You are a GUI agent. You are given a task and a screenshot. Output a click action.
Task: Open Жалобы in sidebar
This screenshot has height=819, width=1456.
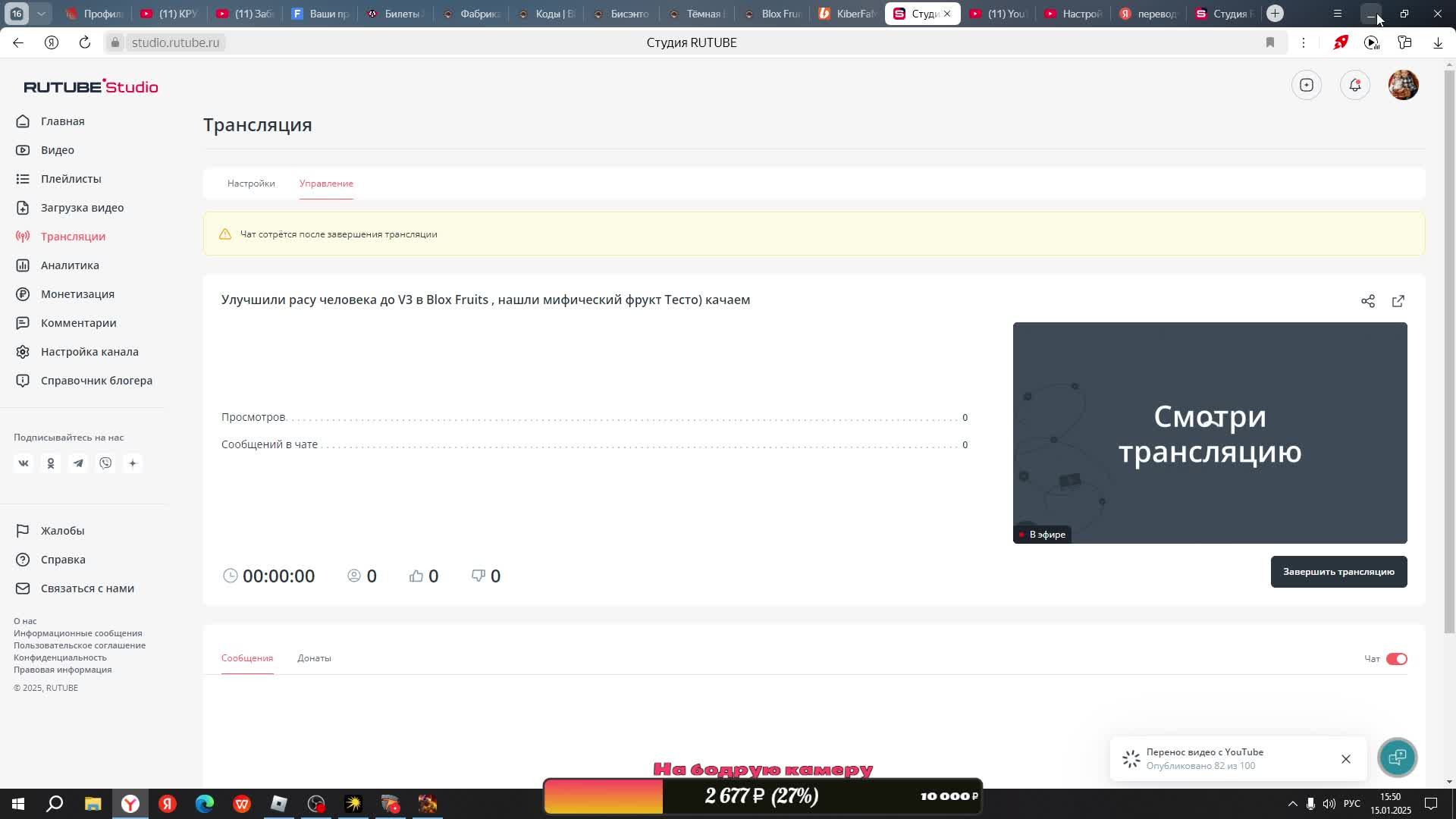coord(62,531)
